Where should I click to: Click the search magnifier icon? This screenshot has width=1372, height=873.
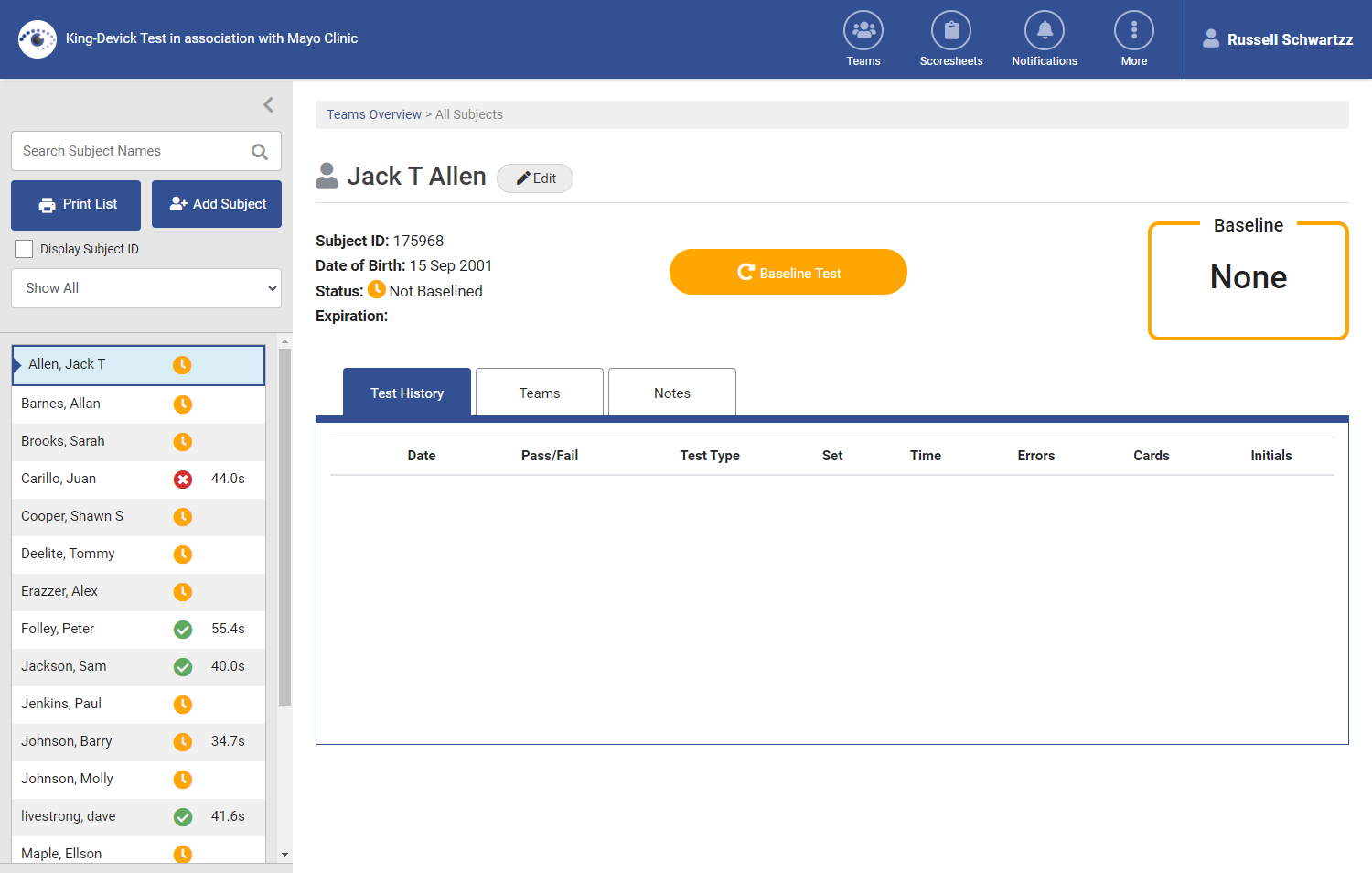260,150
